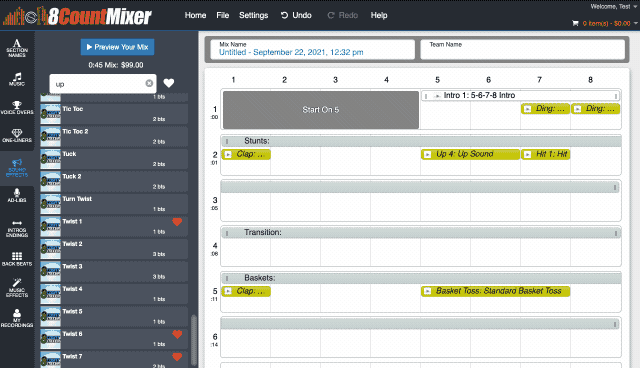Open the Settings menu
Image resolution: width=640 pixels, height=368 pixels.
click(253, 15)
